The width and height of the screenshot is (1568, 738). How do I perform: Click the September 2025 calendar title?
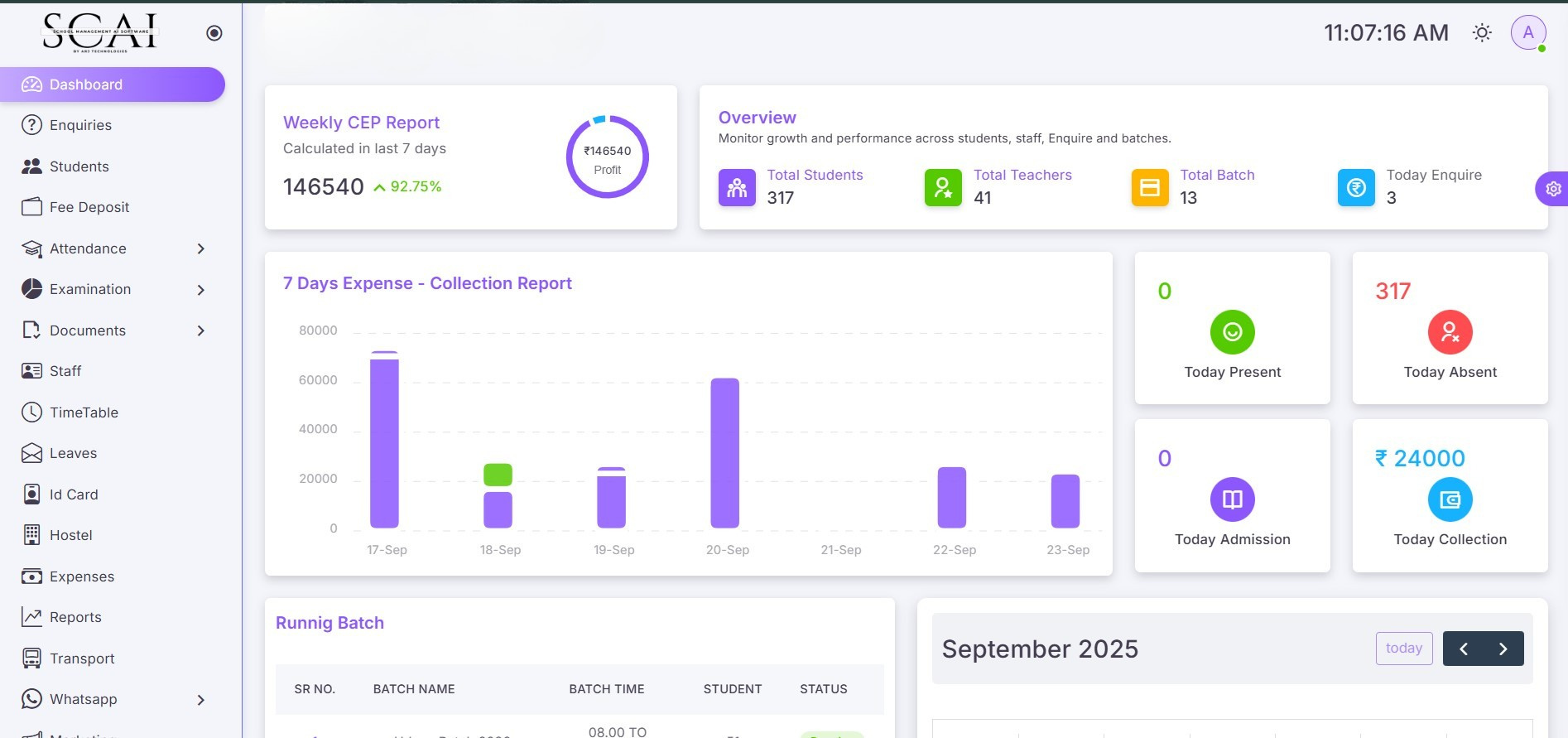tap(1040, 649)
